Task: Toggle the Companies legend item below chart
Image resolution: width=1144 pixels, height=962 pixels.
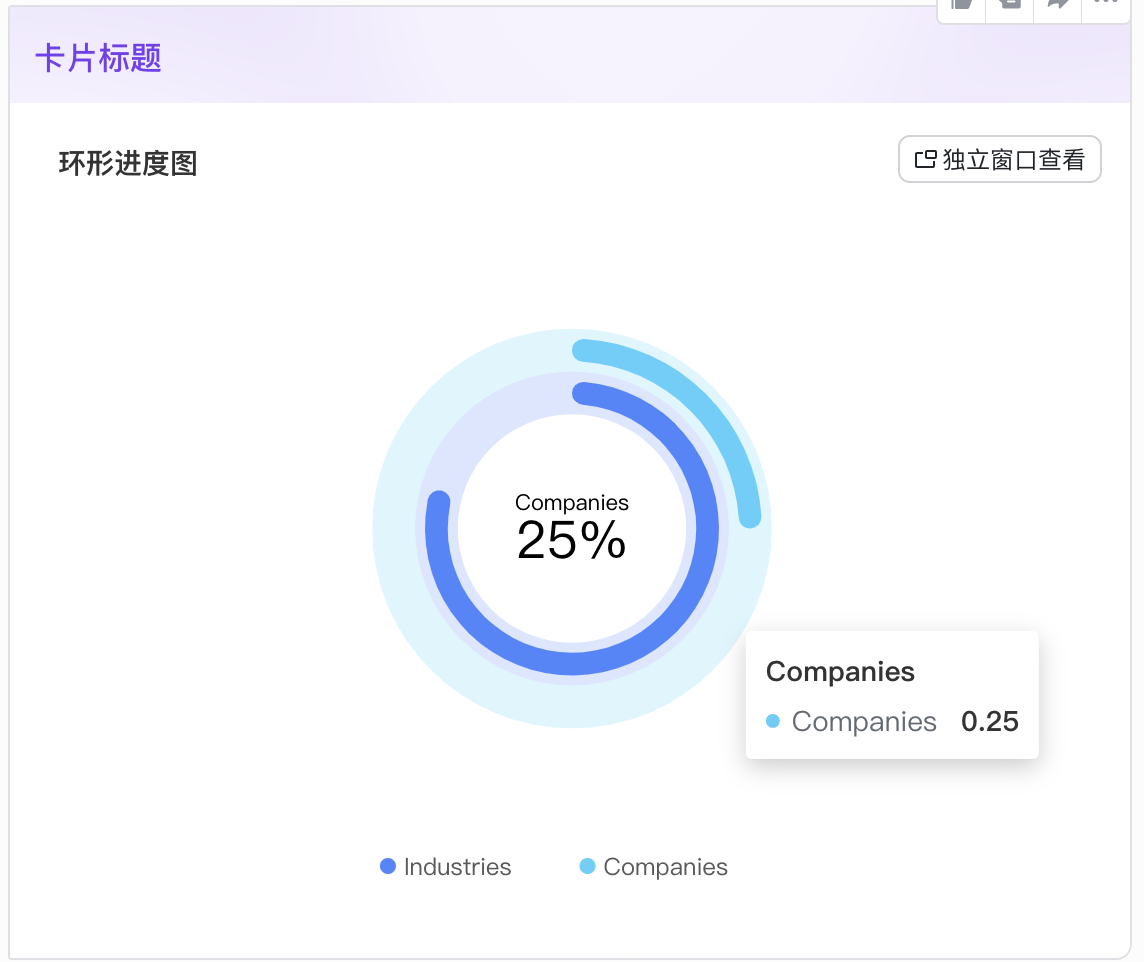Action: tap(653, 866)
